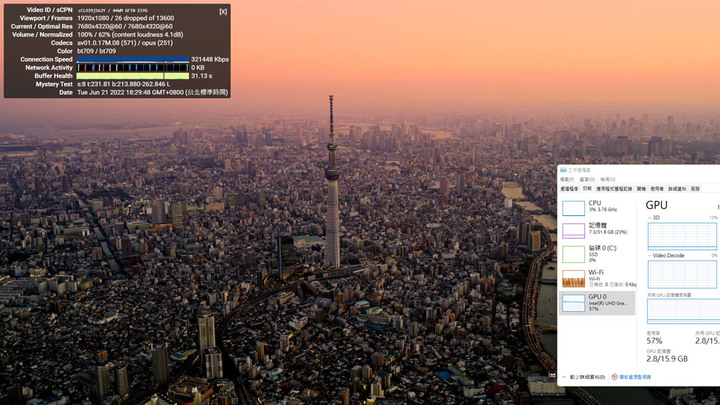Click the large 'GPU' heading

[657, 205]
